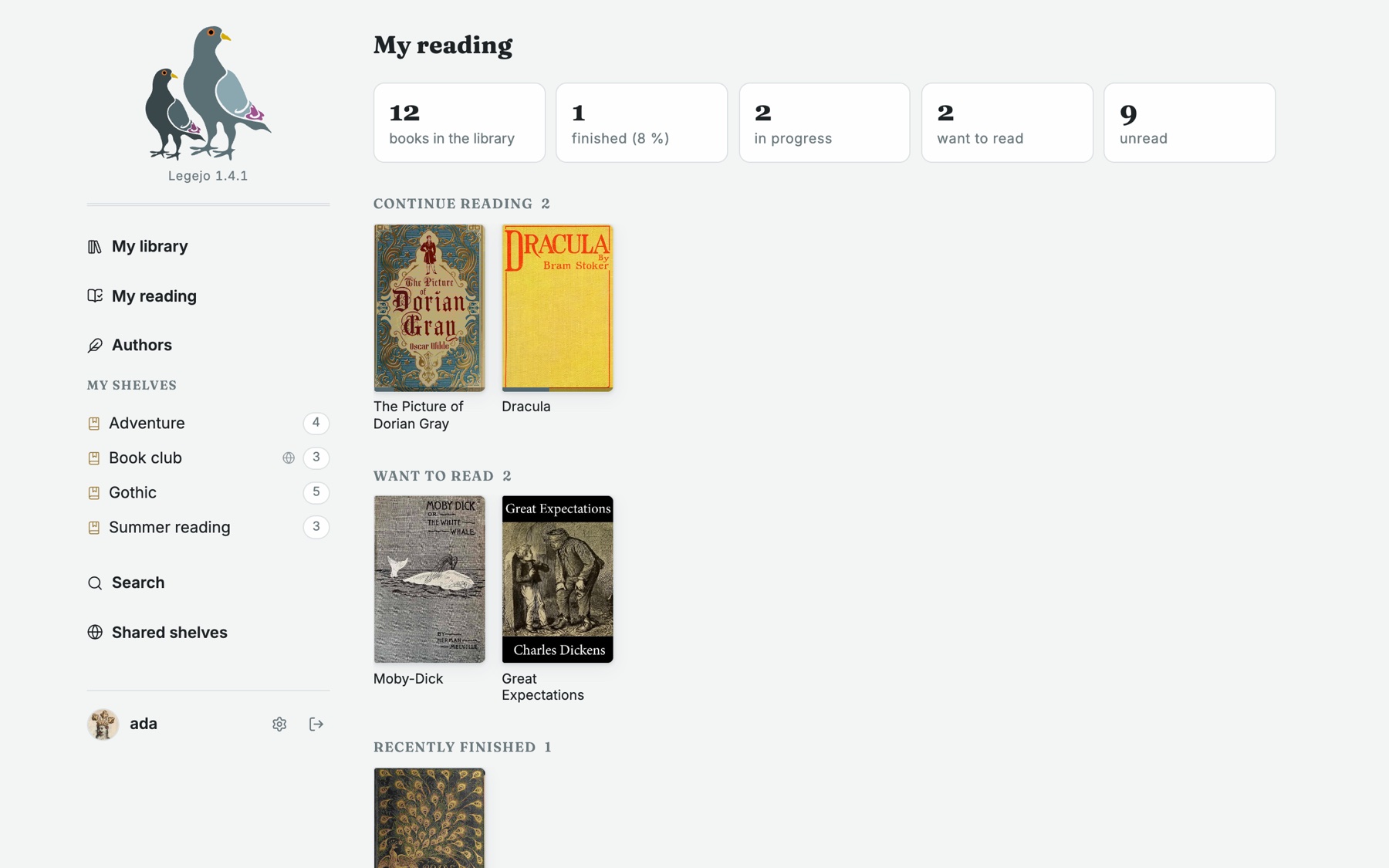Click the 2 want to read stat card

[1007, 123]
